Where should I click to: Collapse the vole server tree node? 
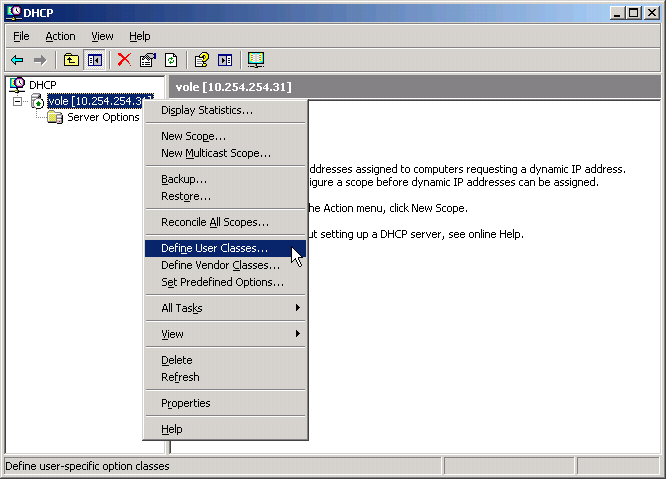tap(17, 101)
